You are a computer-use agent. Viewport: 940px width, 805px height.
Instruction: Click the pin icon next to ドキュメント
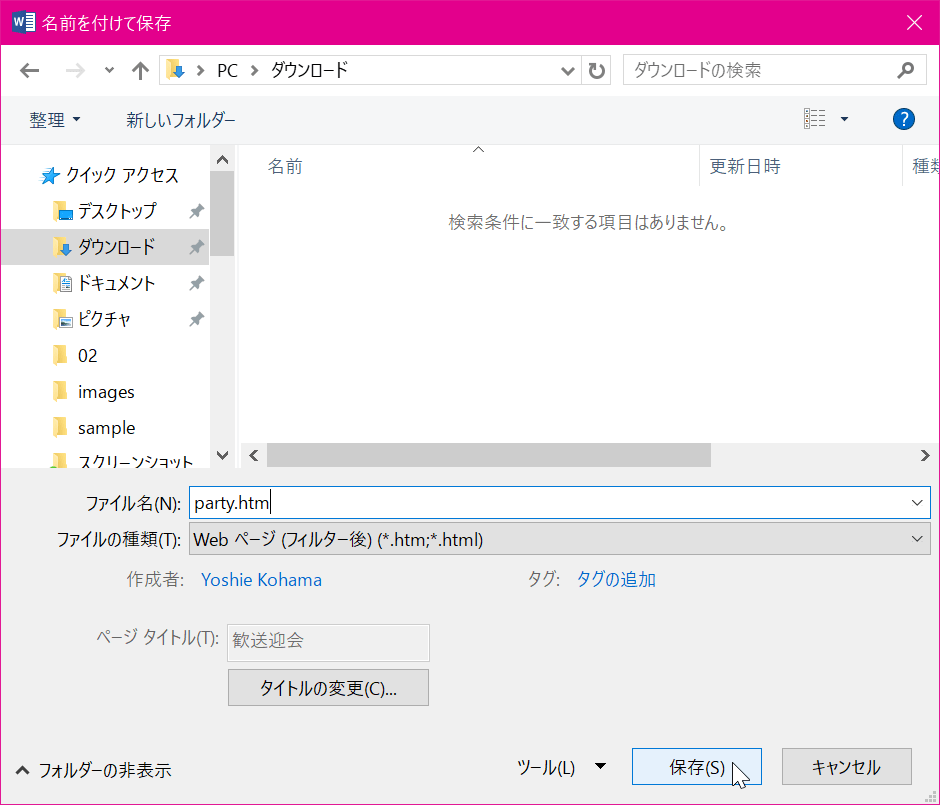click(197, 283)
